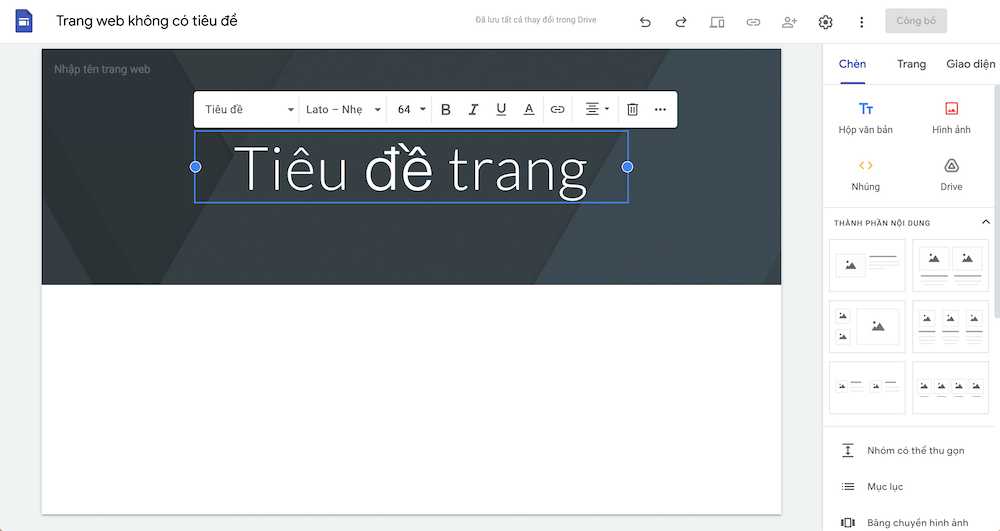
Task: Open the Lato – Nhẹ font dropdown
Action: tap(343, 110)
